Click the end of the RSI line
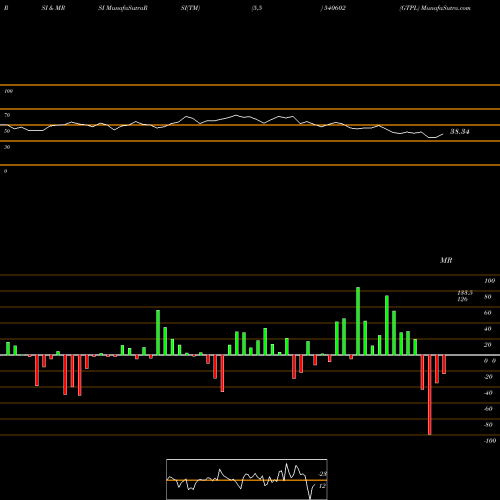 click(x=443, y=134)
